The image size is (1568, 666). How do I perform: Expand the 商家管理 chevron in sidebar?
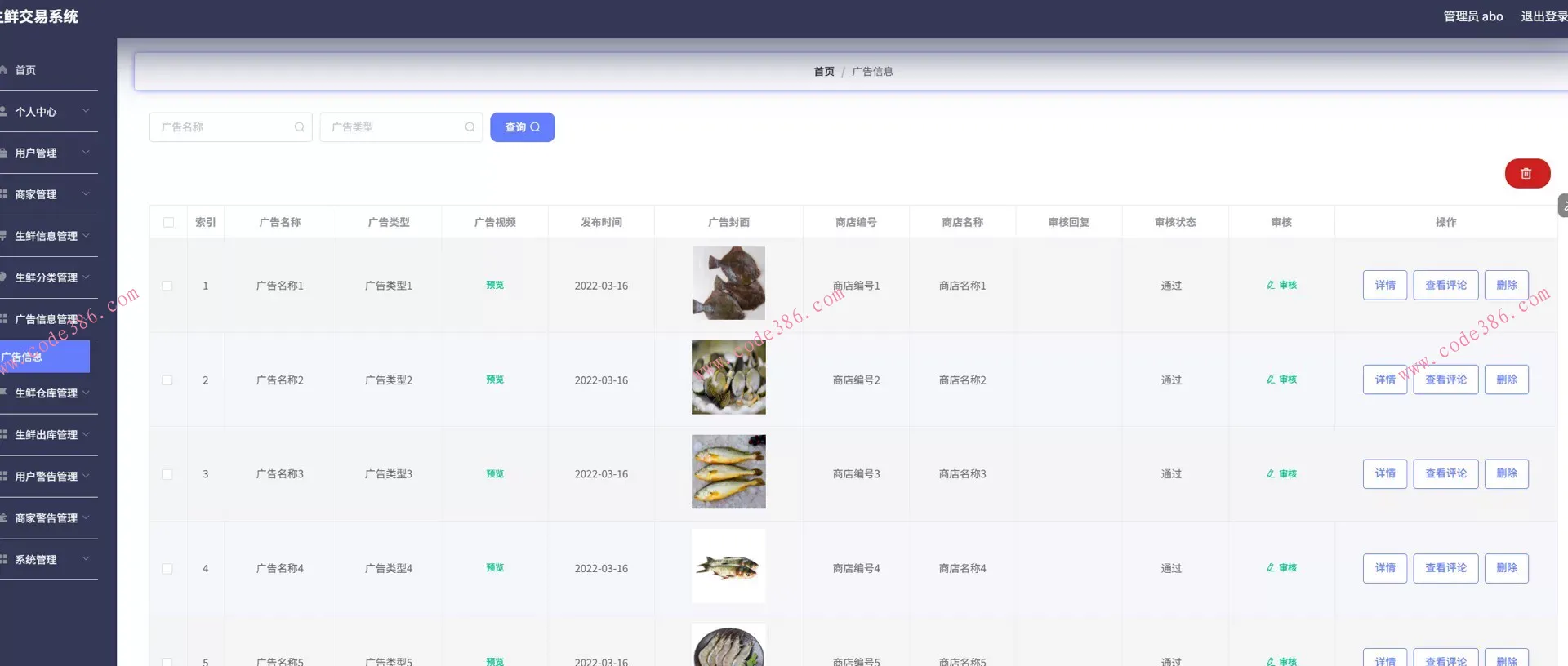(86, 194)
